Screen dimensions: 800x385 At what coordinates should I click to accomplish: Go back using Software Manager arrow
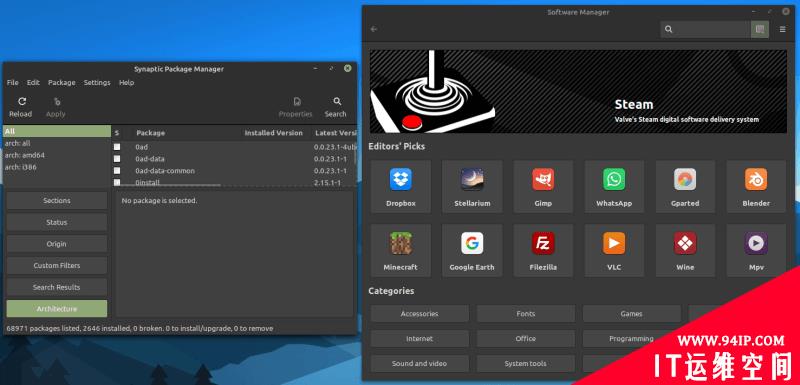[x=374, y=29]
